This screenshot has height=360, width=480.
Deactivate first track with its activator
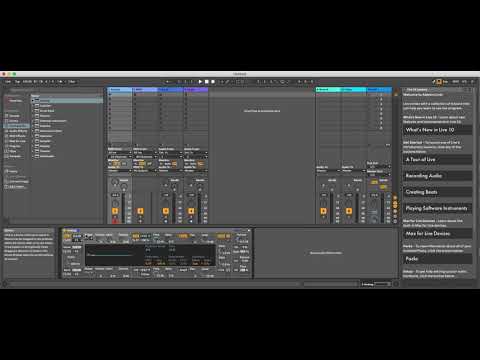tap(115, 211)
